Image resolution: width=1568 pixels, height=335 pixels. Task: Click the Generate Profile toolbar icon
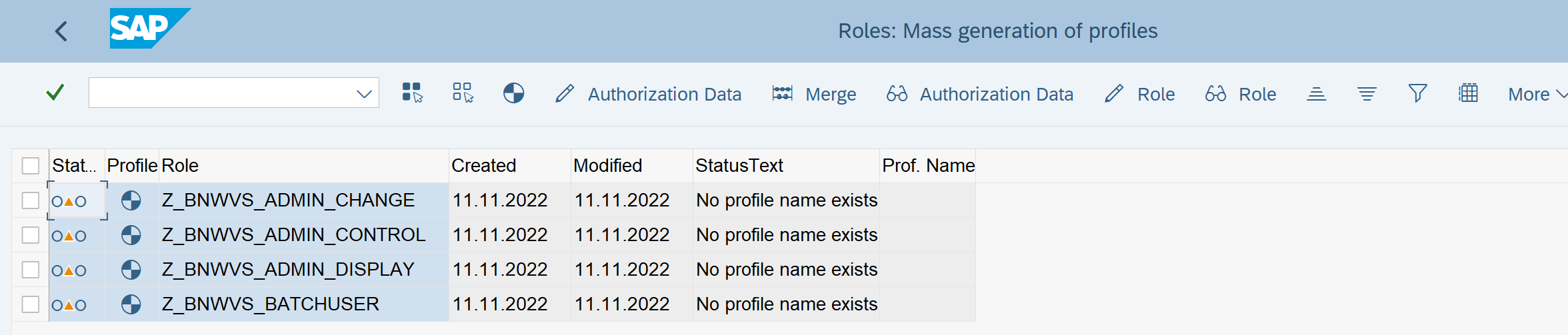coord(513,93)
